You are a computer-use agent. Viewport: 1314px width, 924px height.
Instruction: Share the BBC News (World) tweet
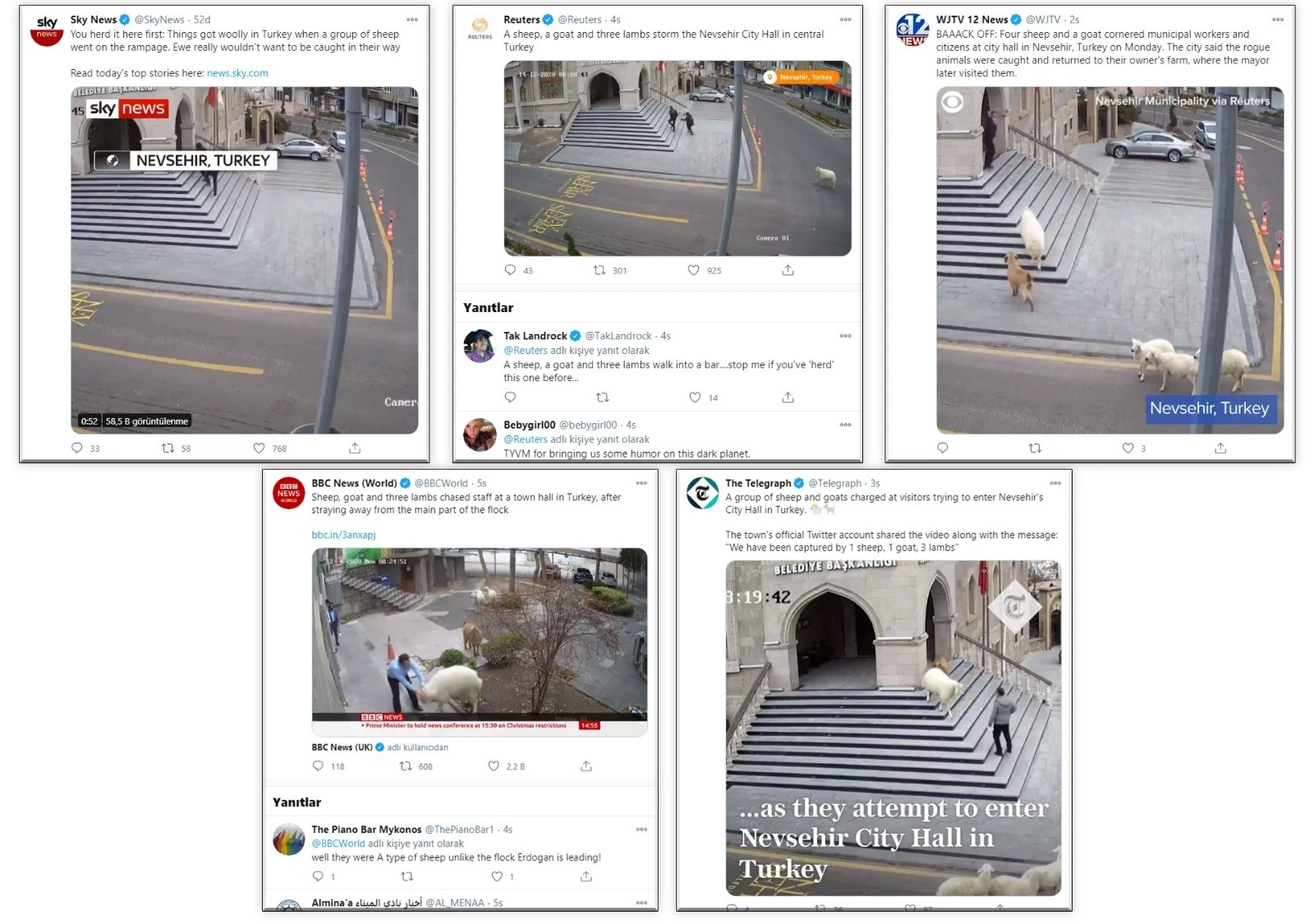pos(586,766)
